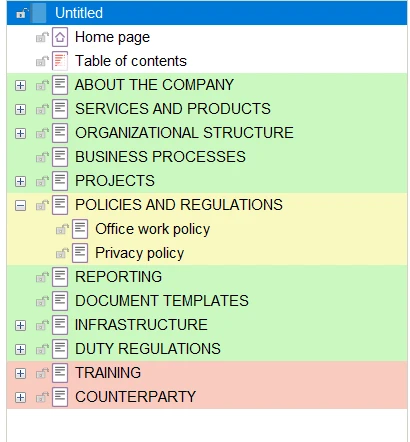The image size is (410, 442).
Task: Expand the ABOUT THE COMPANY node
Action: [20, 86]
